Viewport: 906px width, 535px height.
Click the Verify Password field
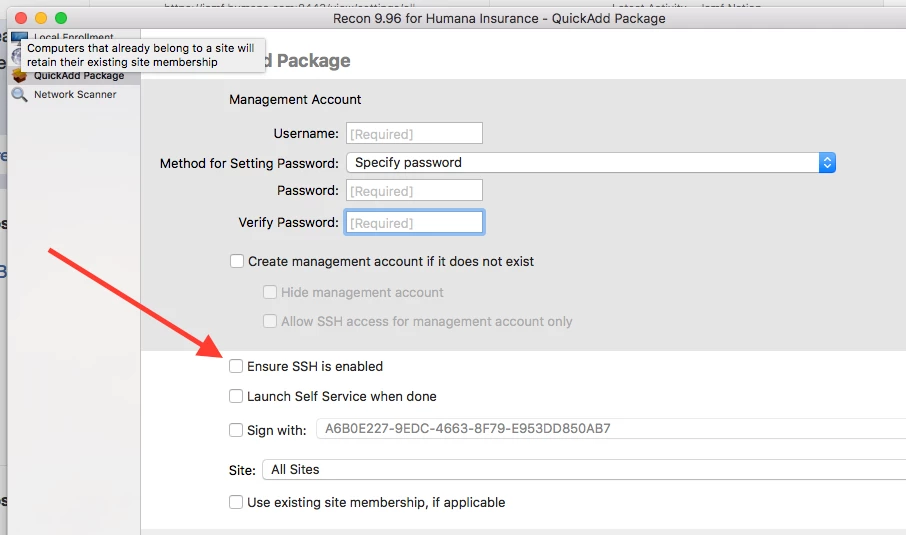(414, 222)
